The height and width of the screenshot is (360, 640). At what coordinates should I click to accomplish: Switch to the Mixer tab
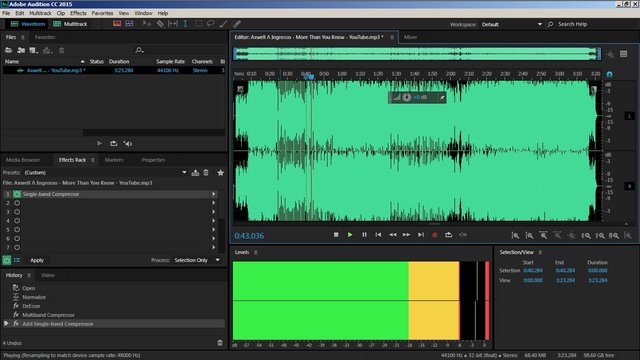pyautogui.click(x=411, y=37)
